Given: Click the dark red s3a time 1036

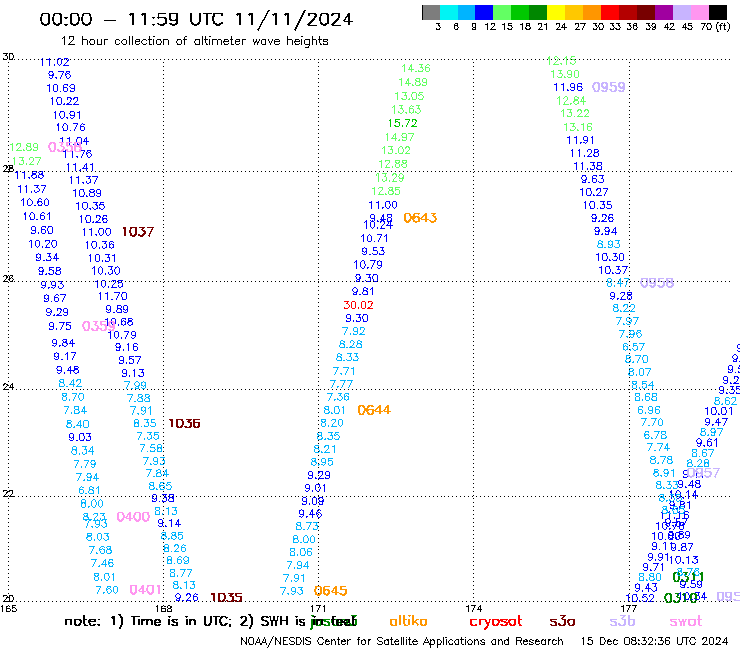Looking at the screenshot, I should (184, 423).
